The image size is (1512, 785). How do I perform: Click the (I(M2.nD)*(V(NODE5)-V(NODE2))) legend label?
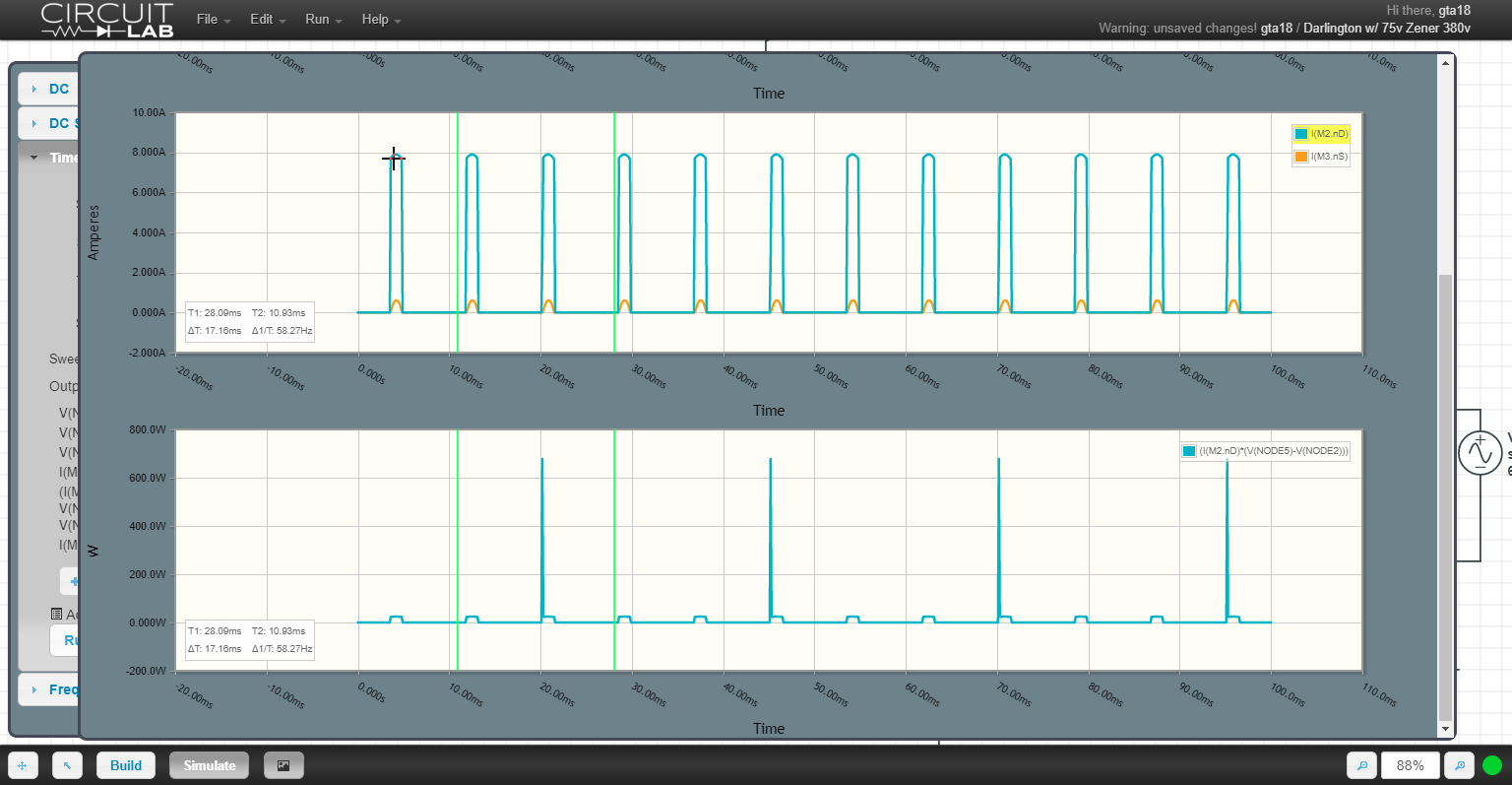1274,451
